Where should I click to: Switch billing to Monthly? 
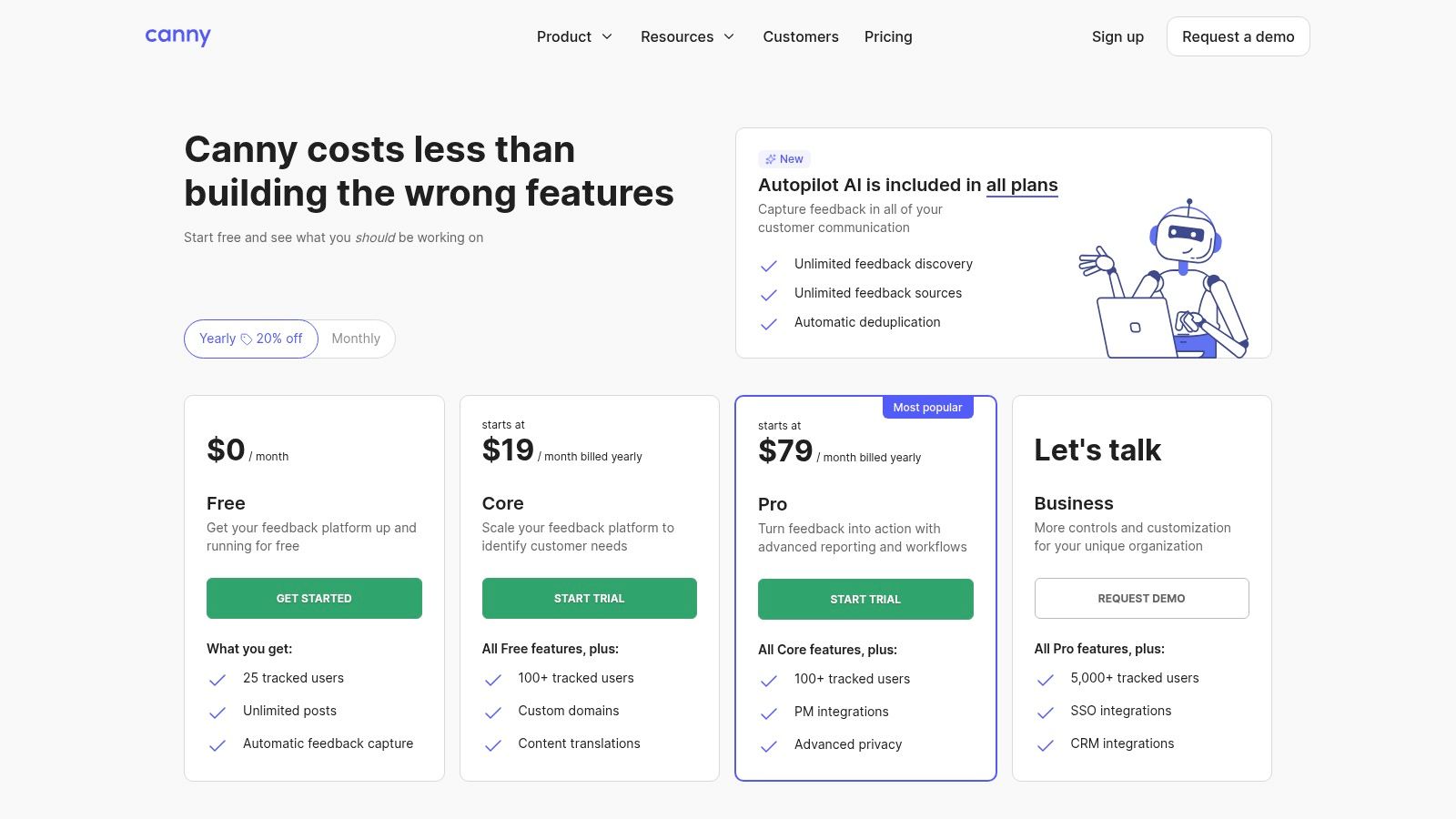point(356,339)
